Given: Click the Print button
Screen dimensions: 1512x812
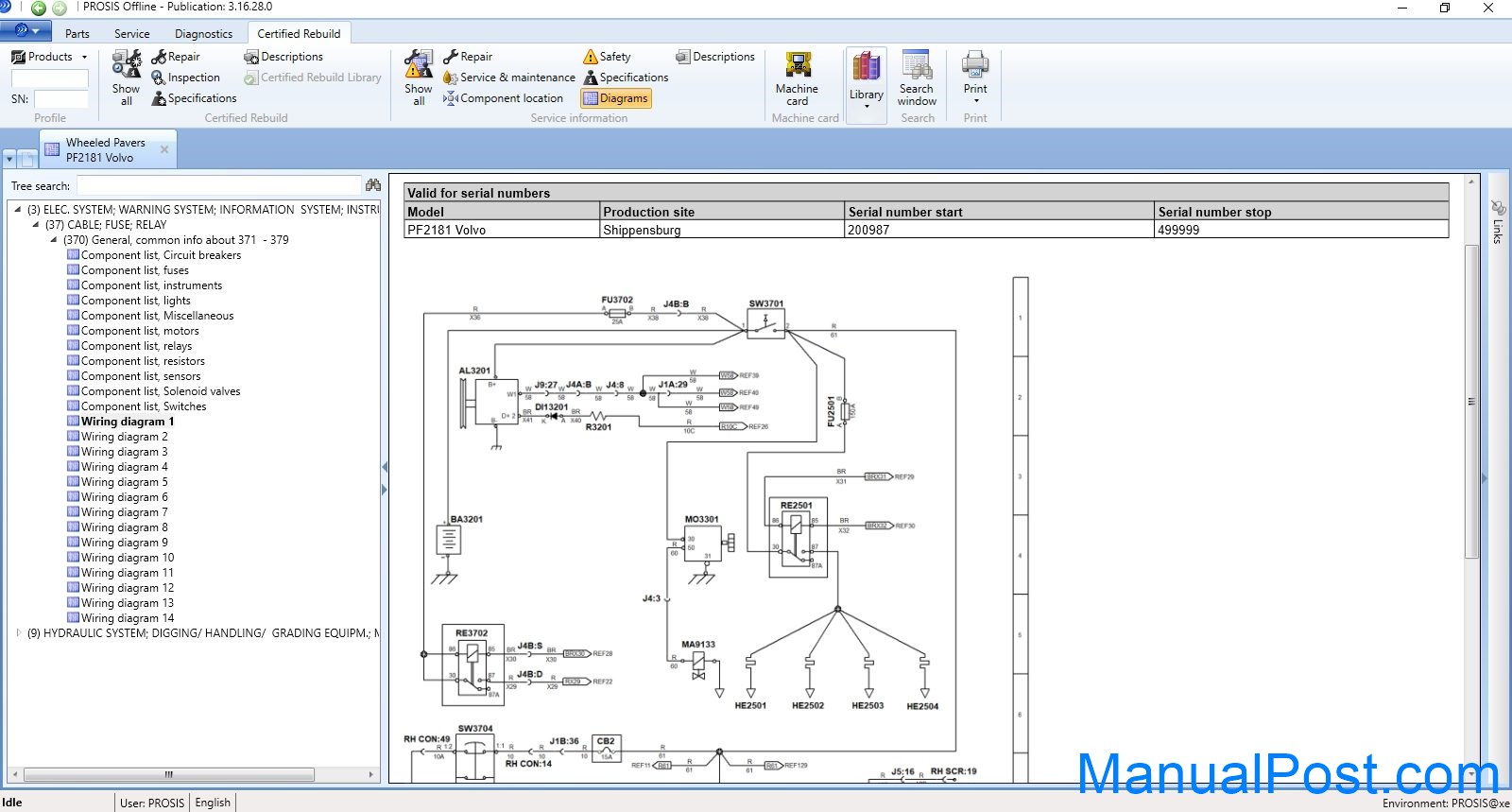Looking at the screenshot, I should pyautogui.click(x=975, y=78).
